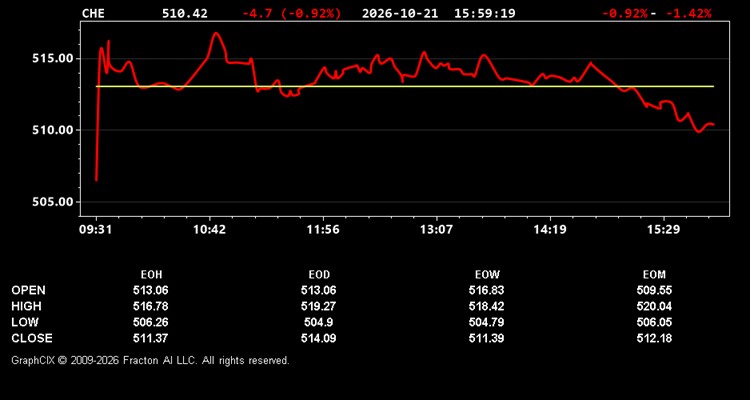The height and width of the screenshot is (400, 750).
Task: Click the 09:31 time axis label
Action: (x=96, y=230)
